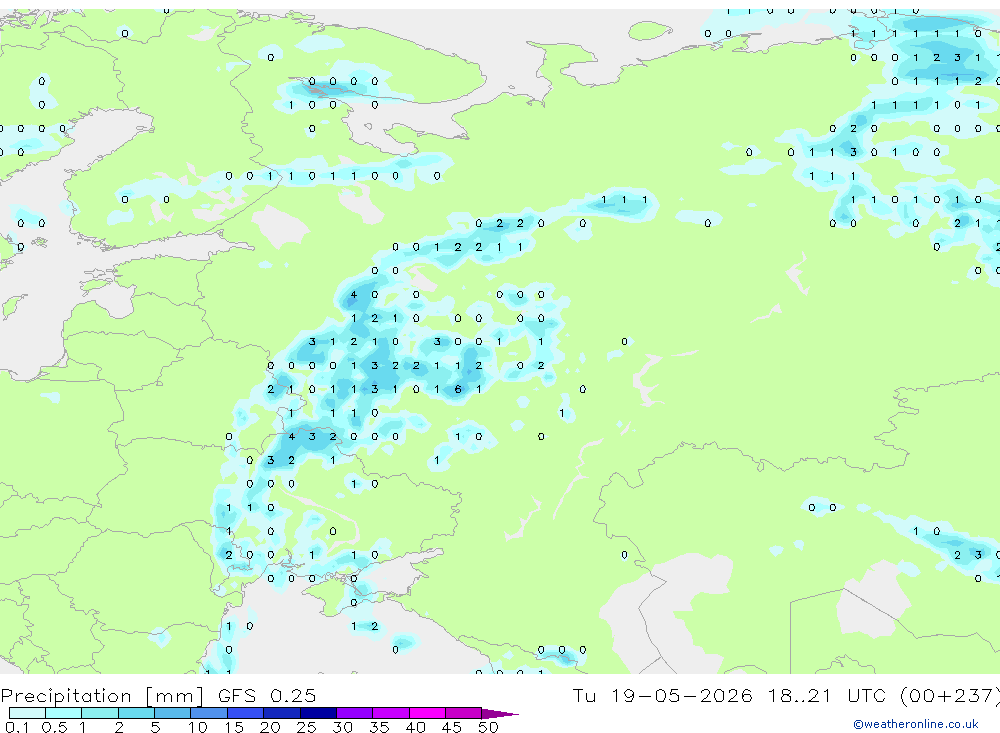Pick the legend swatch between 10 and 15
Screen dimensions: 1000x733
[x=209, y=713]
